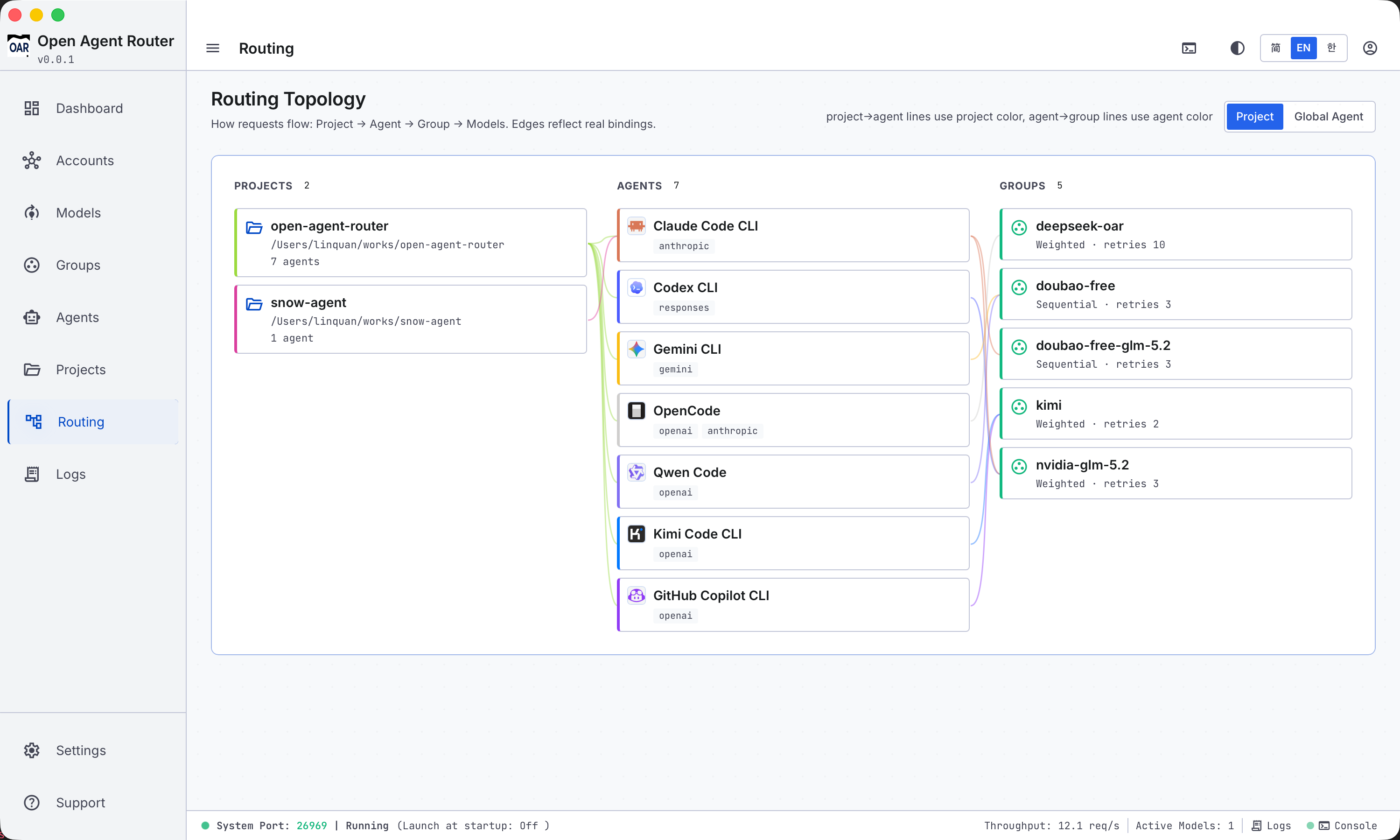Click the Qwen Code agent name

pyautogui.click(x=689, y=473)
